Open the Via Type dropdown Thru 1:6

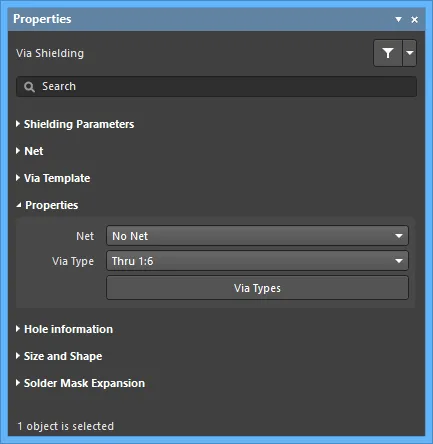[x=257, y=261]
